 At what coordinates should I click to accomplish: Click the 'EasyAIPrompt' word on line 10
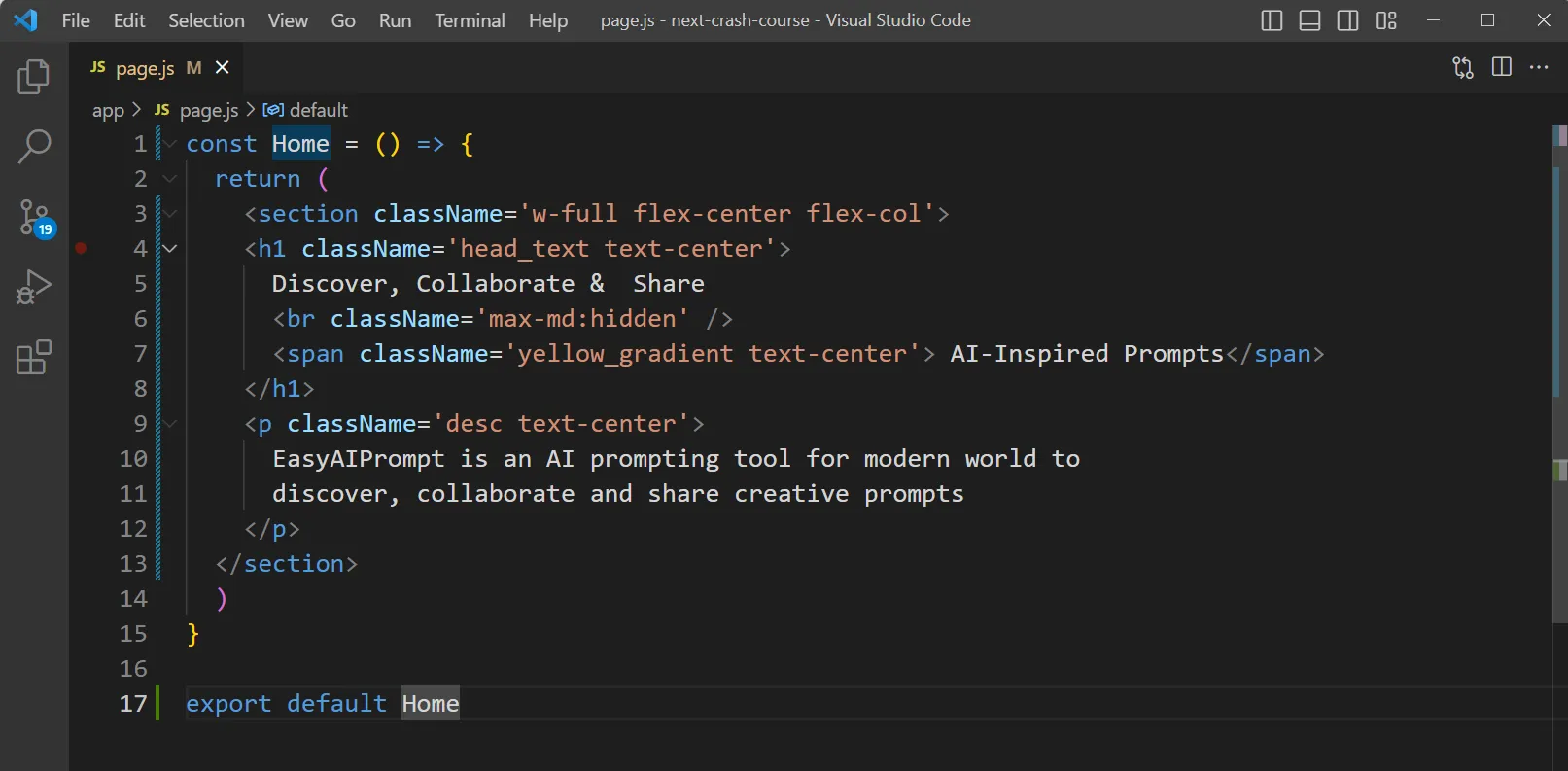point(358,458)
